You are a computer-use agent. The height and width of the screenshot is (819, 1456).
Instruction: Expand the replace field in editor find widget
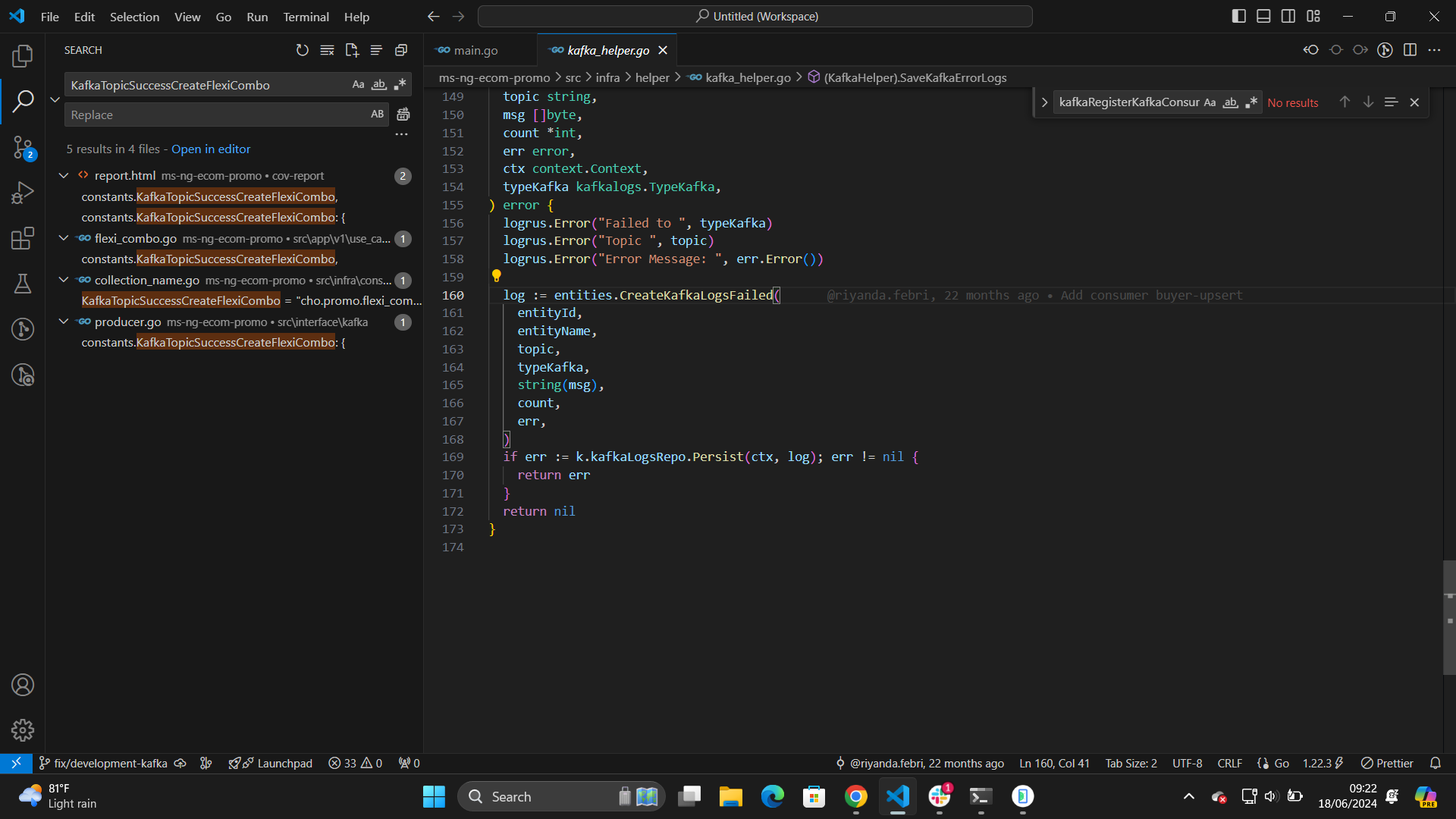[x=1044, y=102]
